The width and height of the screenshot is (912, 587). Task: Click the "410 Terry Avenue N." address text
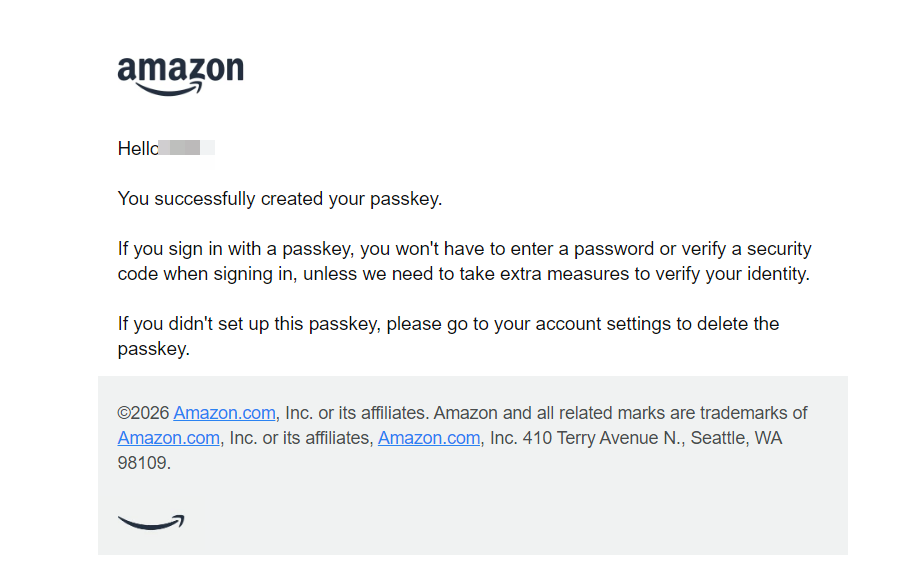pos(604,438)
